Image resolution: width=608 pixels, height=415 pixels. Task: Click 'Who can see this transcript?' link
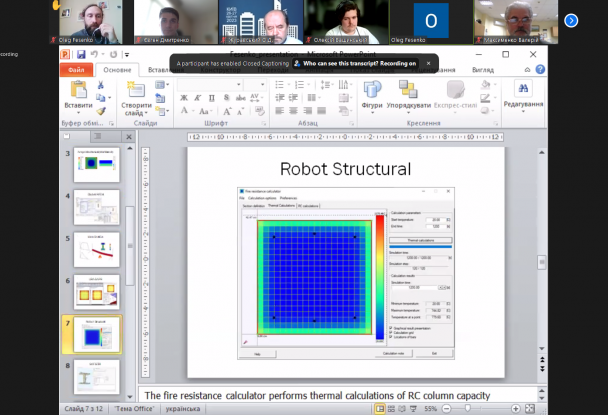(x=333, y=62)
